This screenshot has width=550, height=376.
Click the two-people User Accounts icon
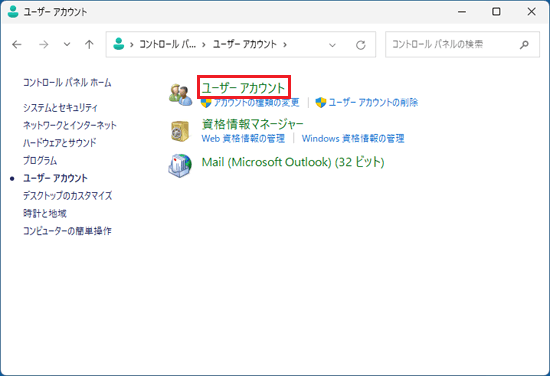click(180, 95)
